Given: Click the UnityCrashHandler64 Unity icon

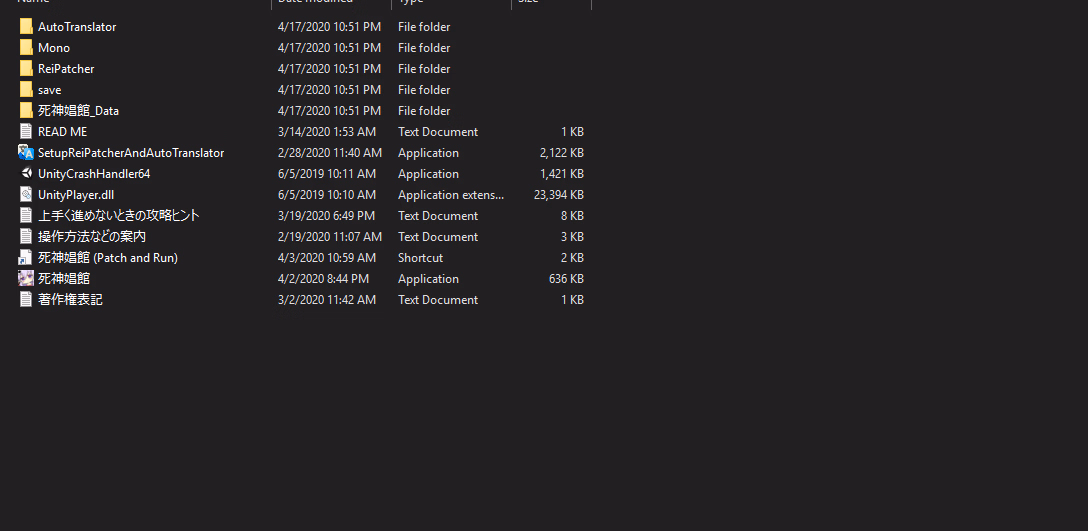Looking at the screenshot, I should click(26, 174).
